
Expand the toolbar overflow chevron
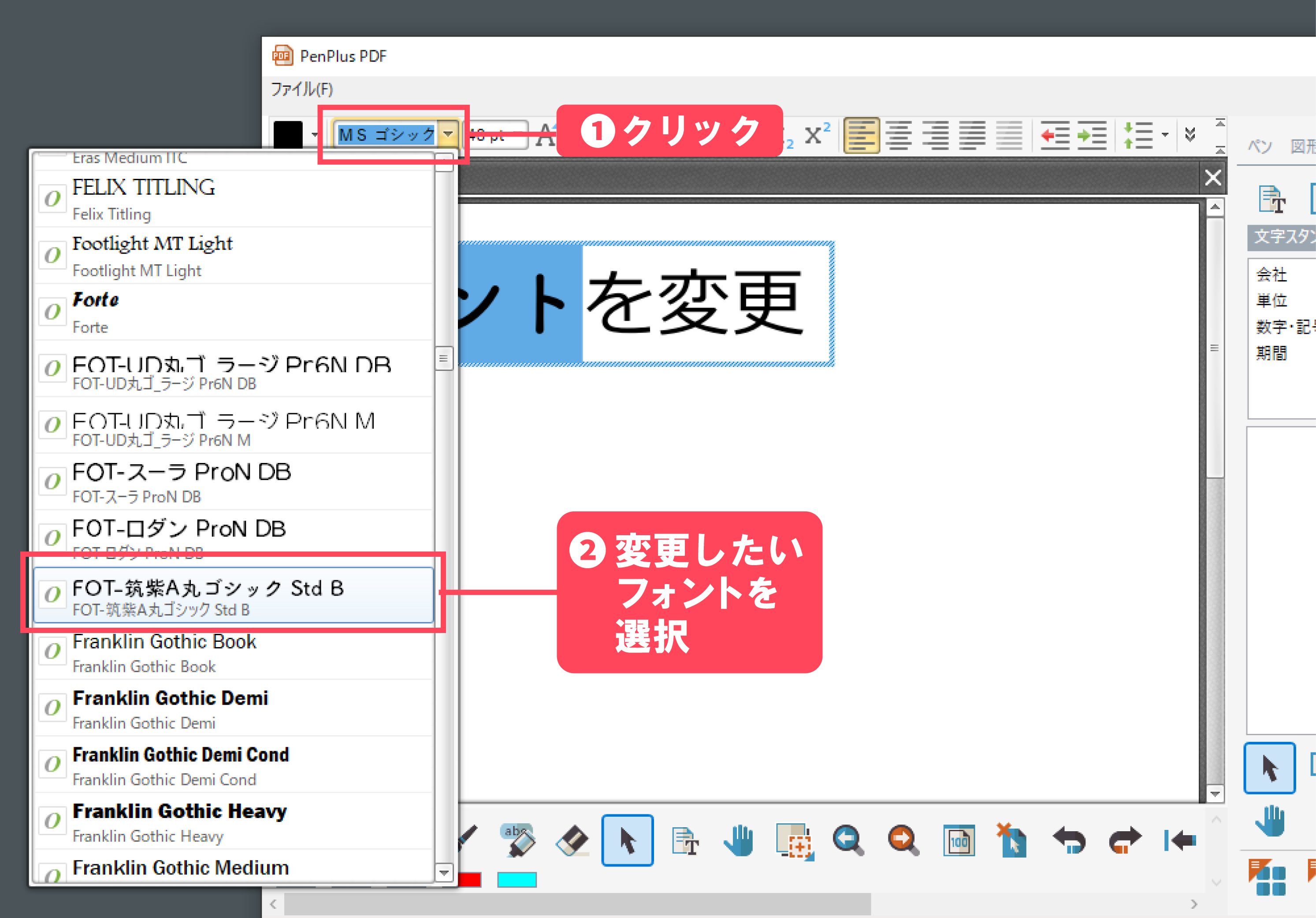click(x=1190, y=135)
